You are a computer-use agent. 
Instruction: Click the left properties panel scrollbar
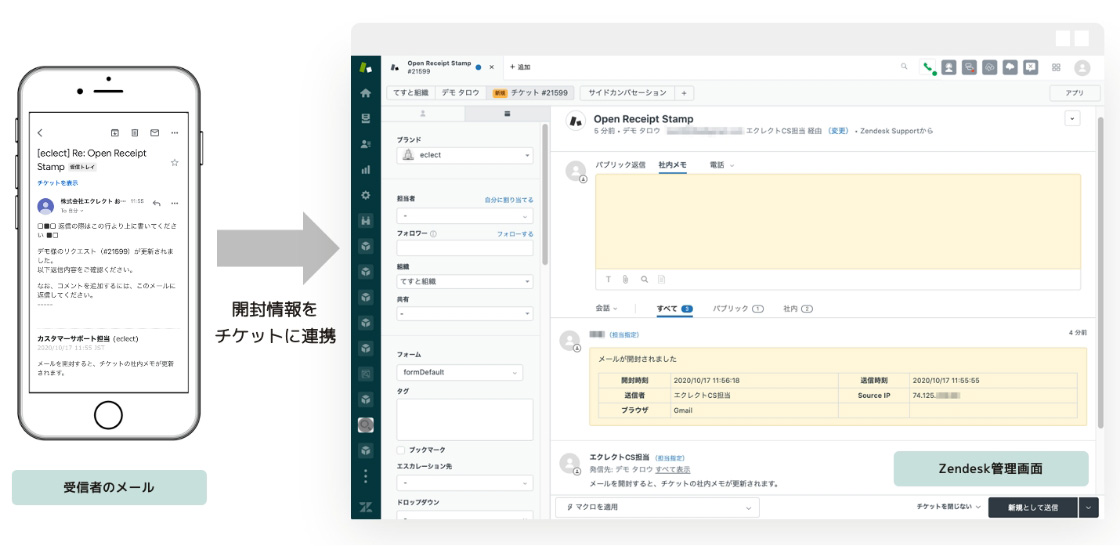[544, 193]
